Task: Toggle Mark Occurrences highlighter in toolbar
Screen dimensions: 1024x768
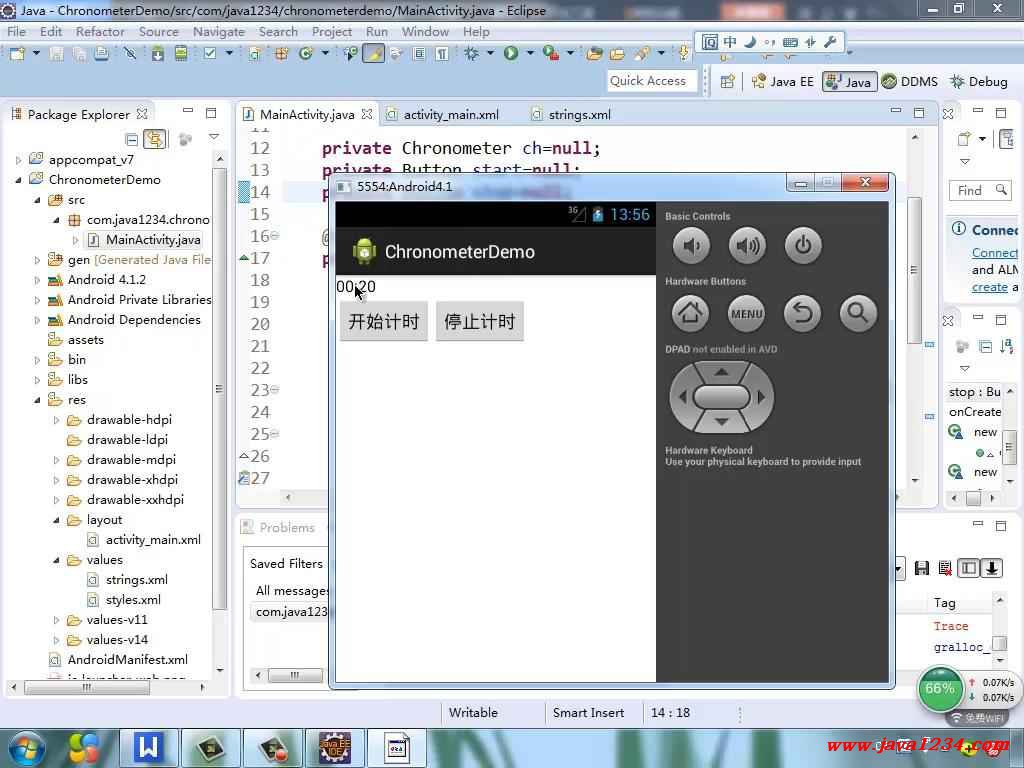Action: (374, 54)
